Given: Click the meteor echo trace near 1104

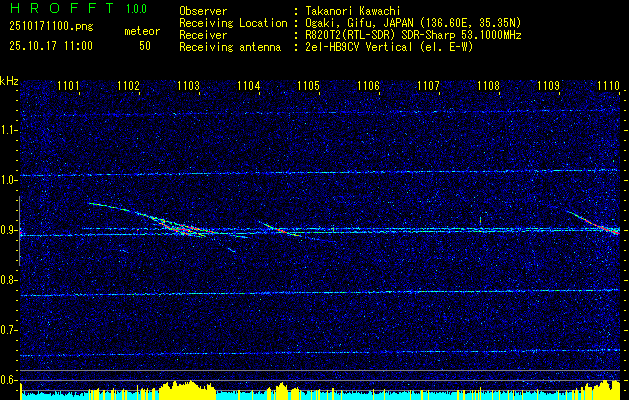Looking at the screenshot, I should pyautogui.click(x=280, y=229).
